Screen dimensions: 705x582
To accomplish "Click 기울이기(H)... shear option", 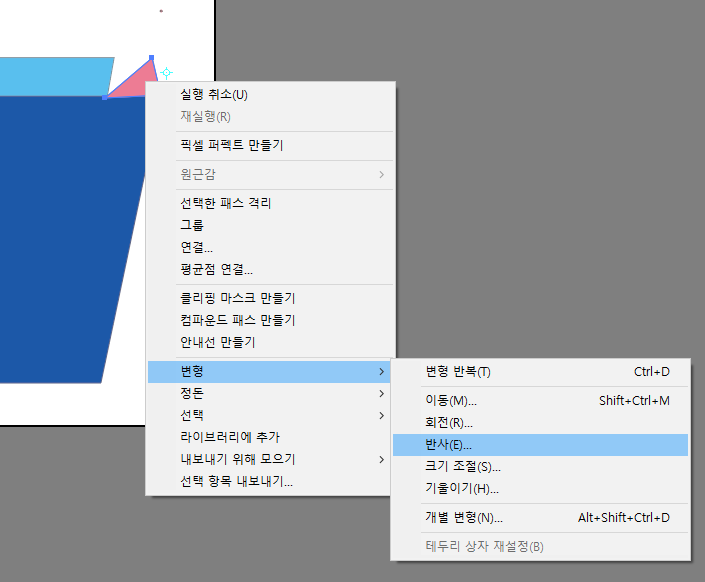I will [x=540, y=488].
